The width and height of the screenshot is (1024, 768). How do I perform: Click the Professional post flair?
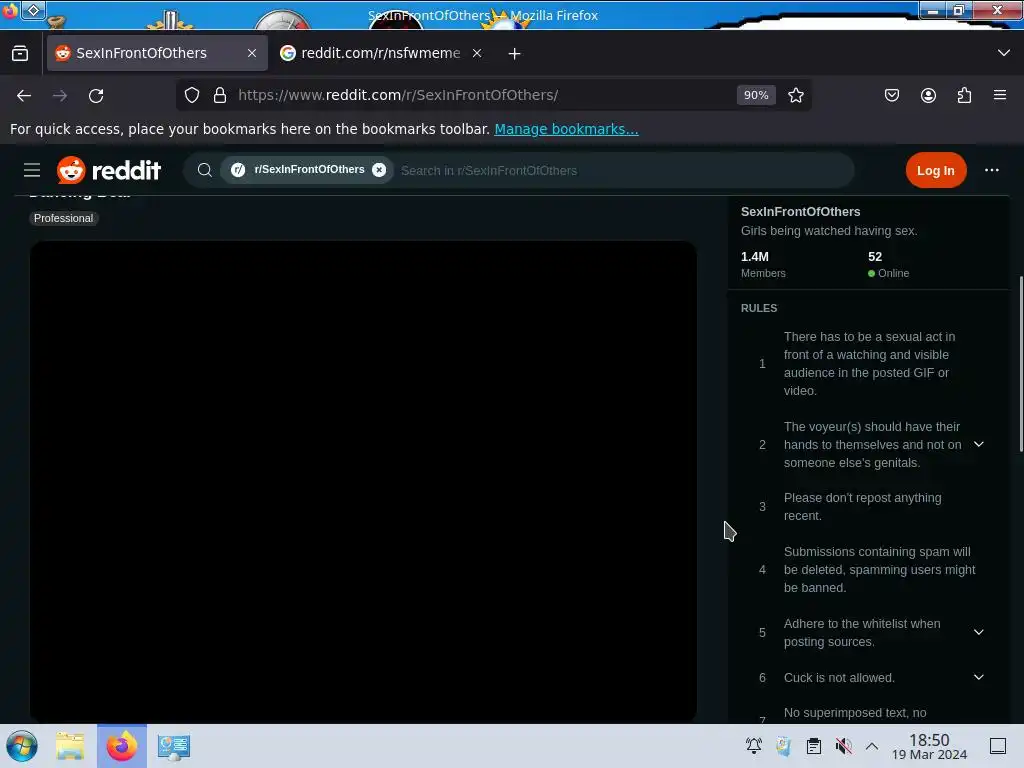tap(63, 218)
